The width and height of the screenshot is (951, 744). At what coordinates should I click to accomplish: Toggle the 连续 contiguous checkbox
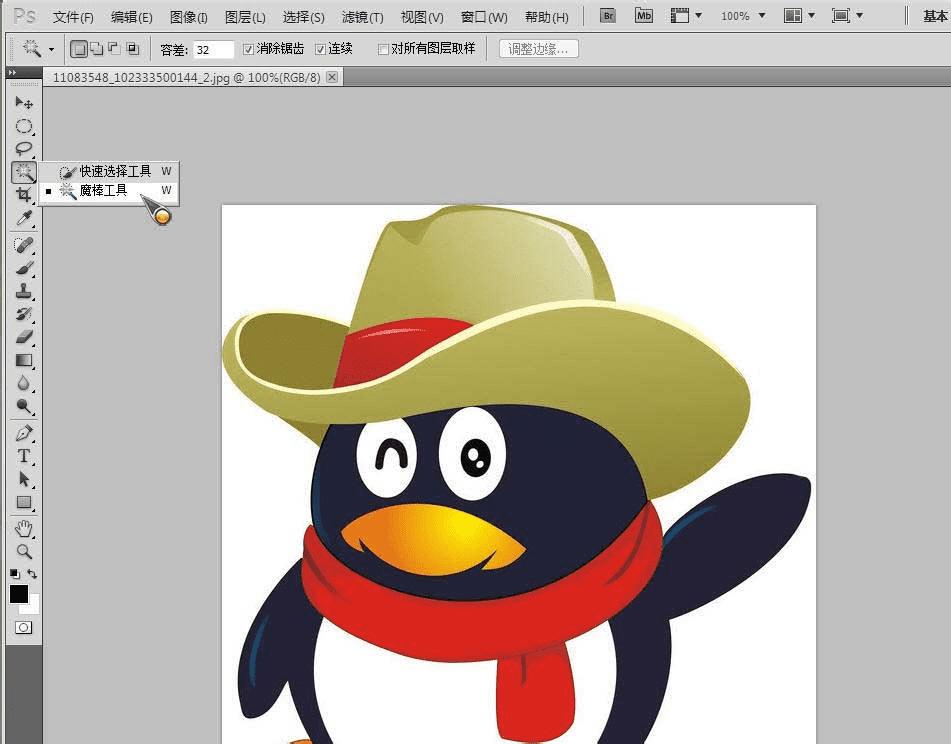[320, 49]
